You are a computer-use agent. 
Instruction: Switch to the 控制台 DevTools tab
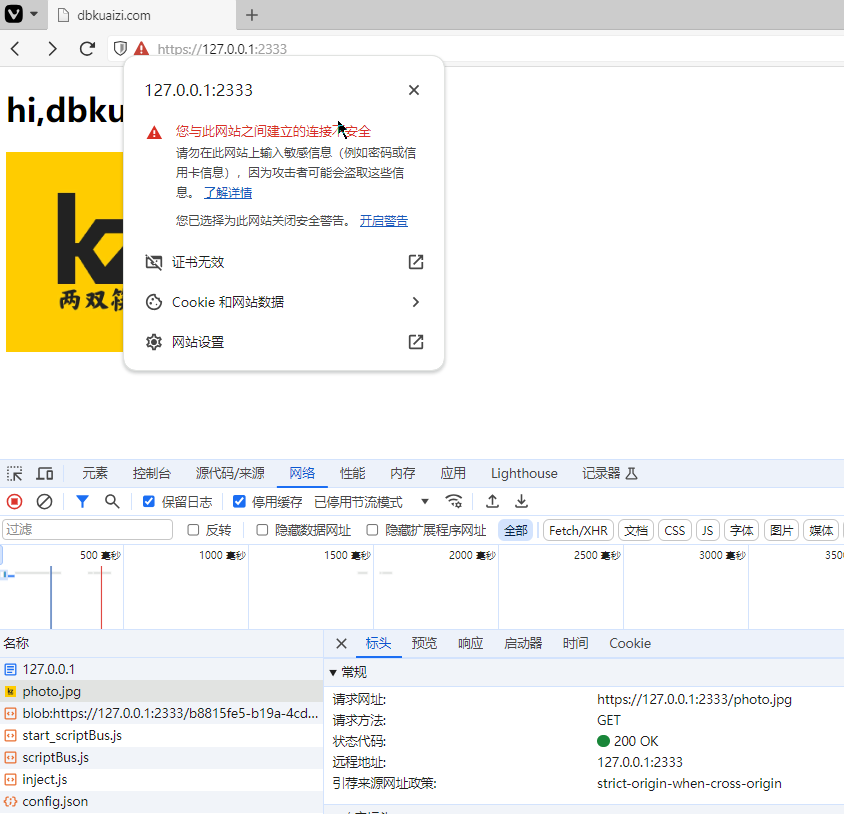(x=151, y=472)
